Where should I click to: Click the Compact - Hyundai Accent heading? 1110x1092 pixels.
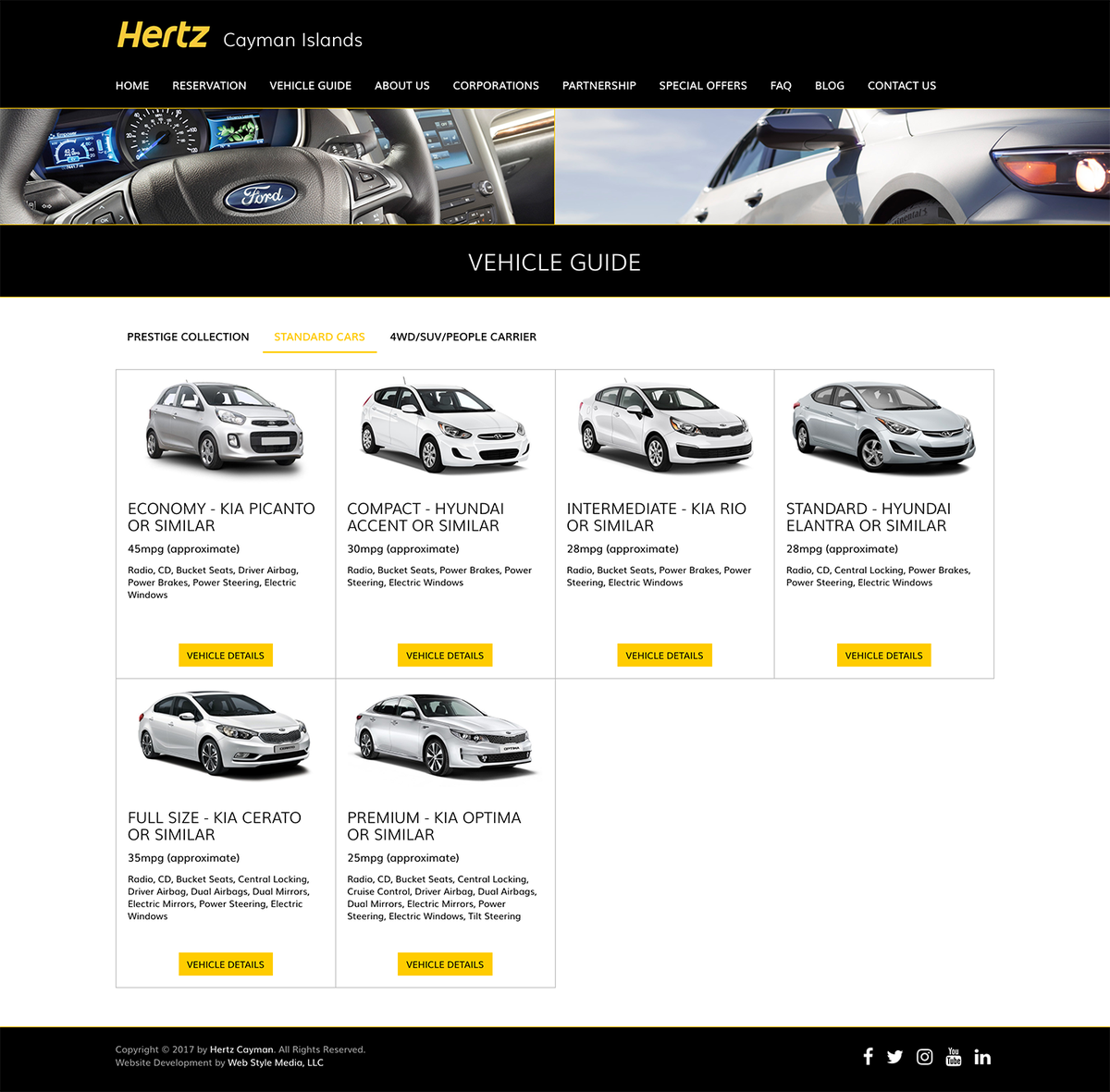tap(425, 517)
